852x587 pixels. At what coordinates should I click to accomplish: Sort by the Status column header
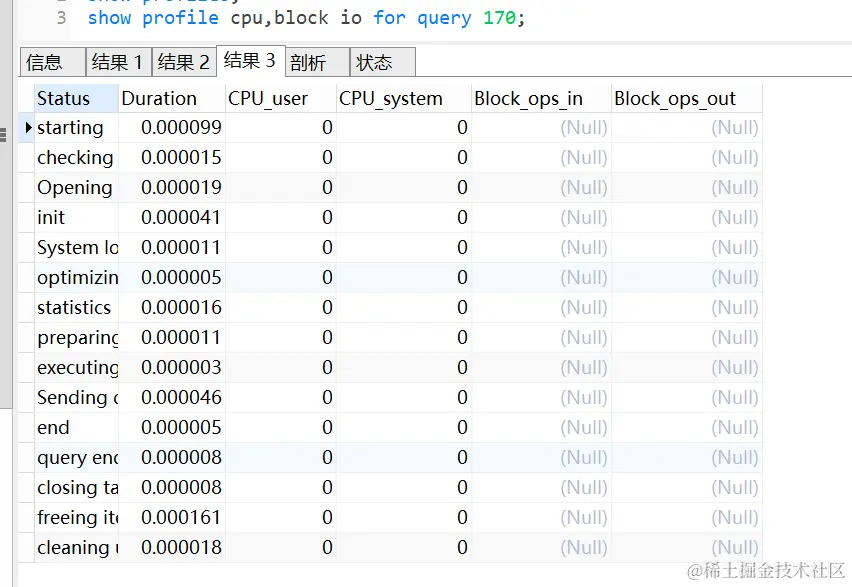(x=76, y=98)
